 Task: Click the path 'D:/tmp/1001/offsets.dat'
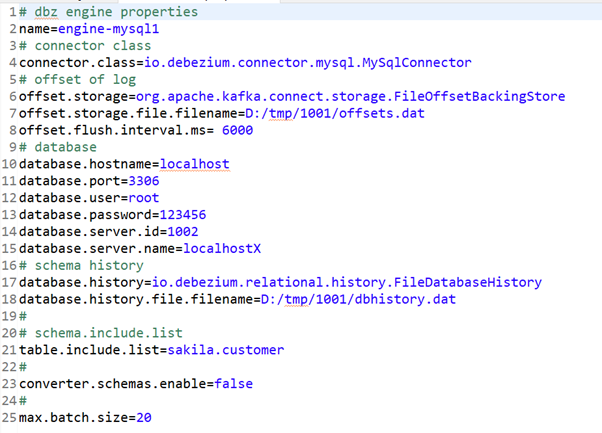pos(335,113)
